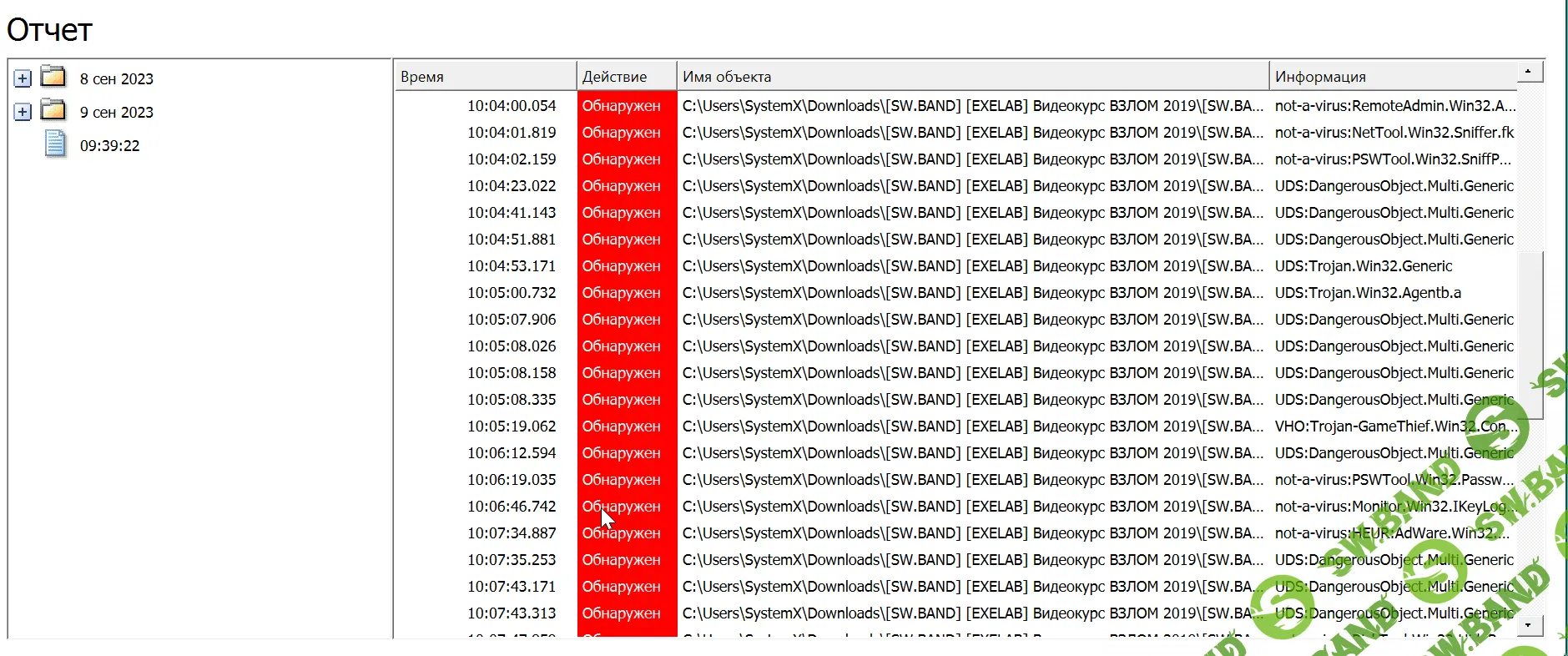Expand the 8 сен 2023 tree node
Screen dimensions: 1568x656
click(x=23, y=78)
